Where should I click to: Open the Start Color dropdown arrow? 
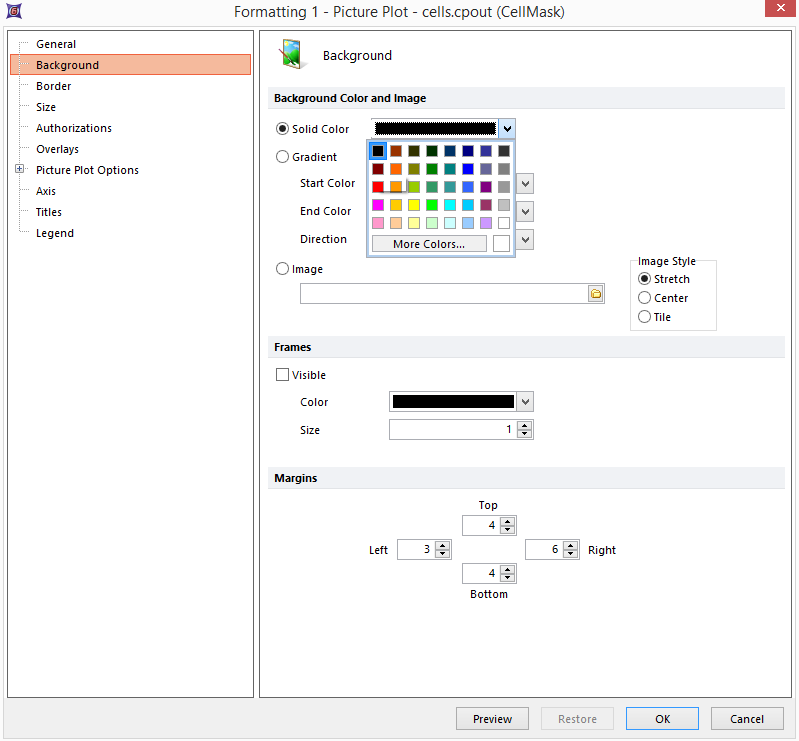coord(525,183)
